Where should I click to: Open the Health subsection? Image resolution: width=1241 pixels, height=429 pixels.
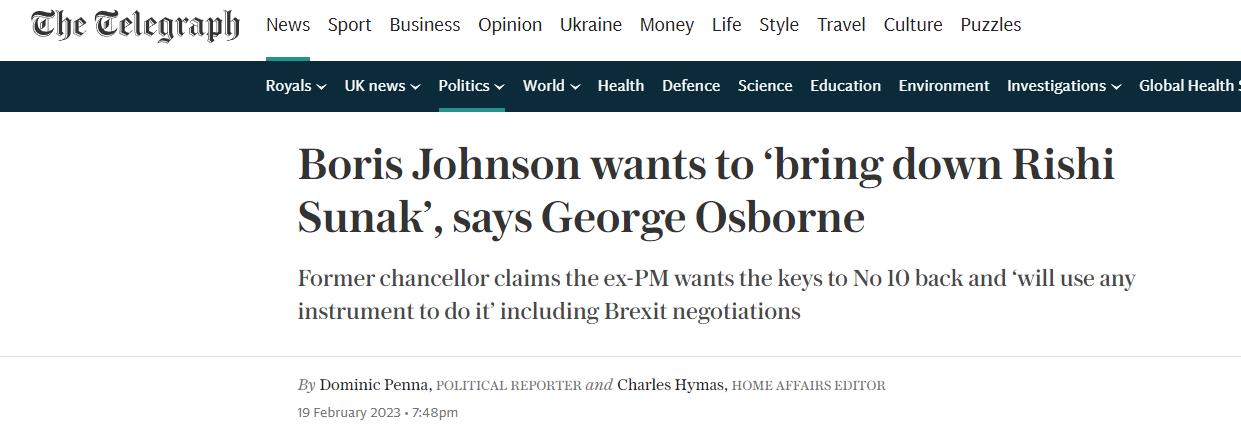pos(621,86)
